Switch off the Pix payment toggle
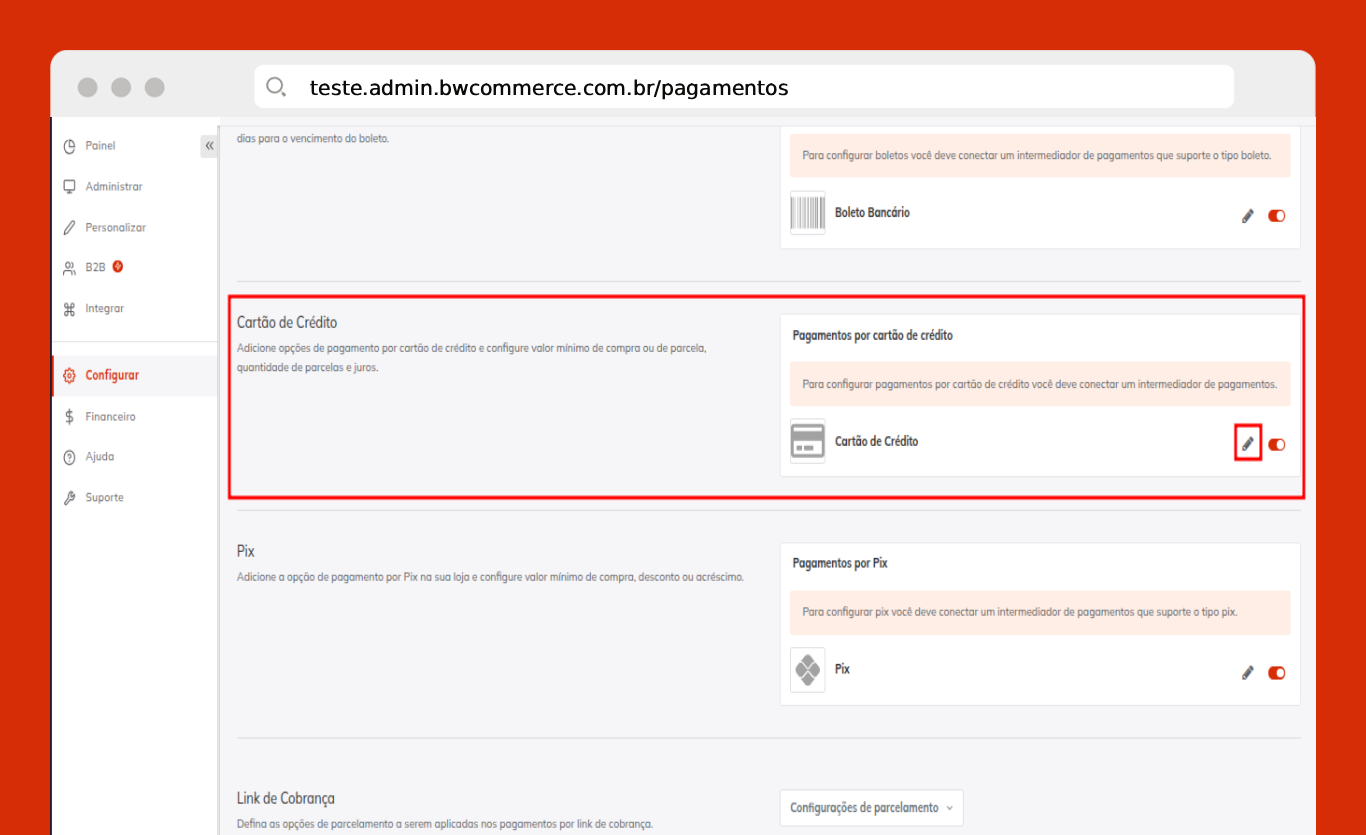This screenshot has width=1366, height=835. click(1276, 673)
